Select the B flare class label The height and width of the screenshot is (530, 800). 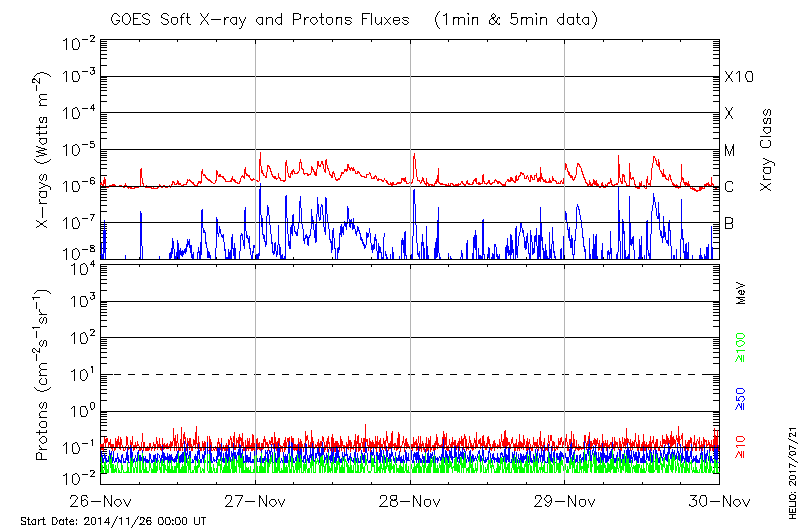pos(729,223)
